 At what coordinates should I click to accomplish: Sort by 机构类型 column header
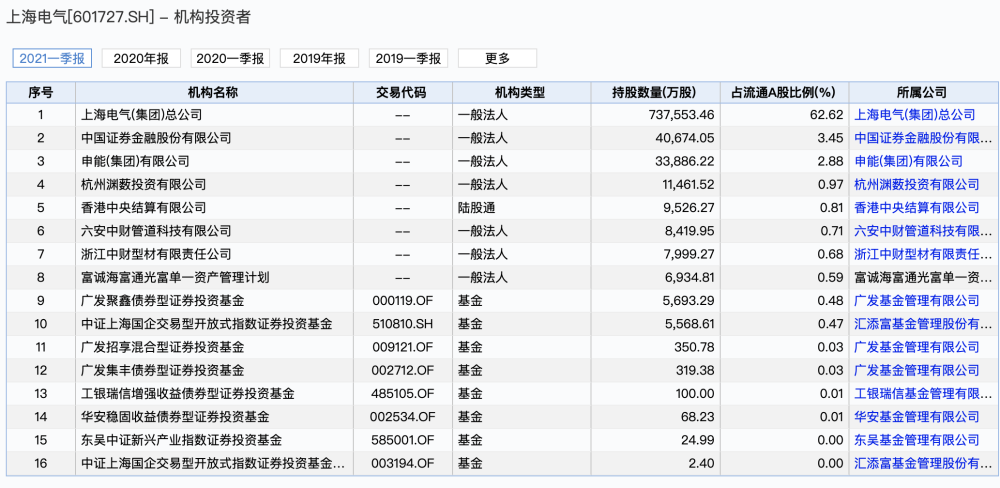(x=520, y=92)
